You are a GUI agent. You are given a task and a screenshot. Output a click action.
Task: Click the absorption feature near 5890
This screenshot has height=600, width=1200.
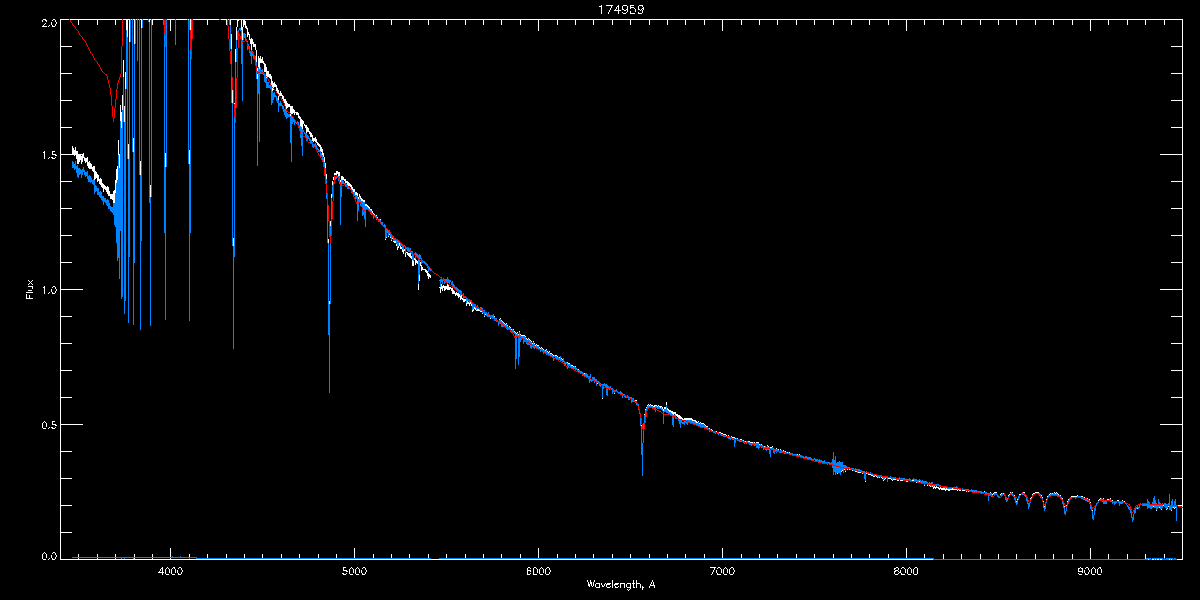517,349
